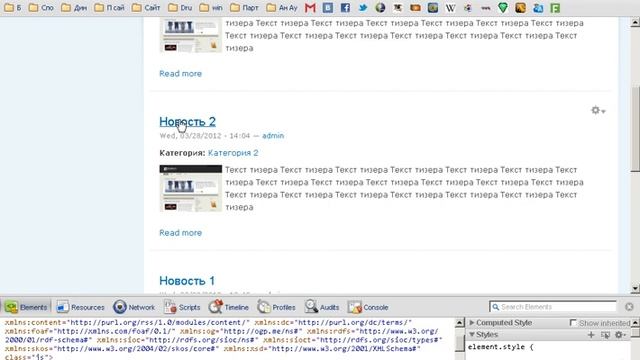The image size is (640, 360).
Task: Open Новость 2 thumbnail image
Action: pyautogui.click(x=191, y=188)
